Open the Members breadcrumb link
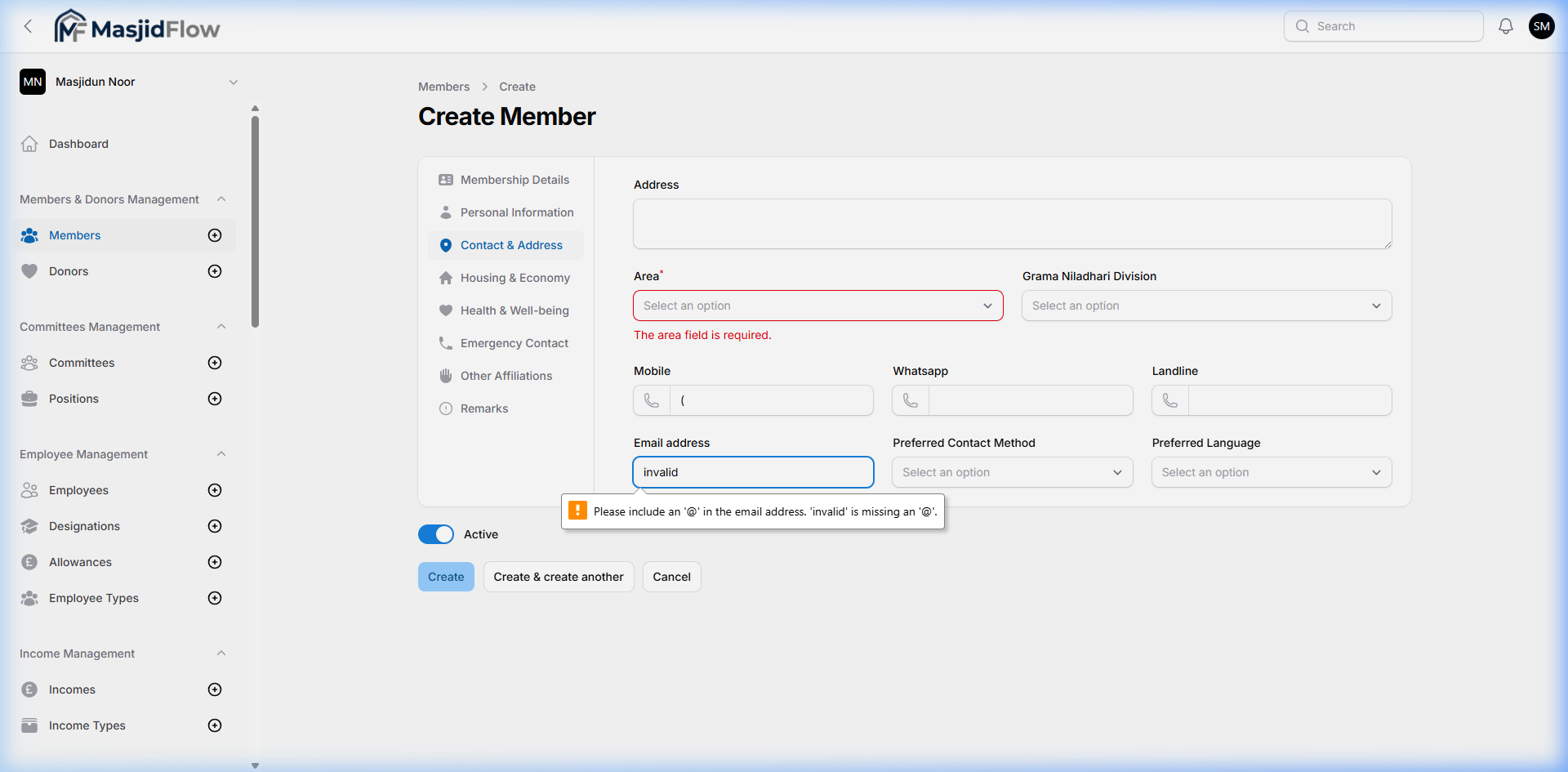 coord(443,86)
